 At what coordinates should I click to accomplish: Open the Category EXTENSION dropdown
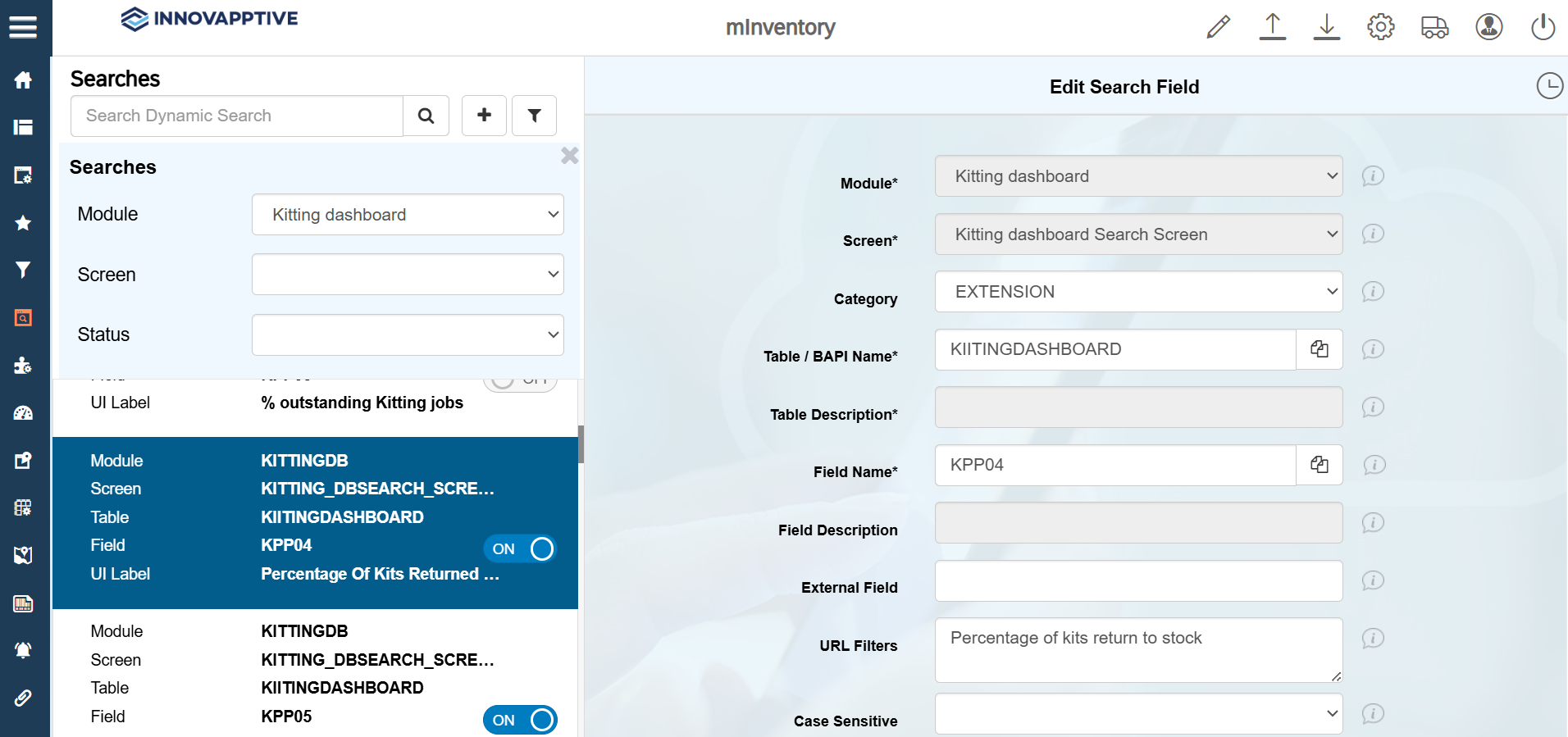pyautogui.click(x=1138, y=292)
